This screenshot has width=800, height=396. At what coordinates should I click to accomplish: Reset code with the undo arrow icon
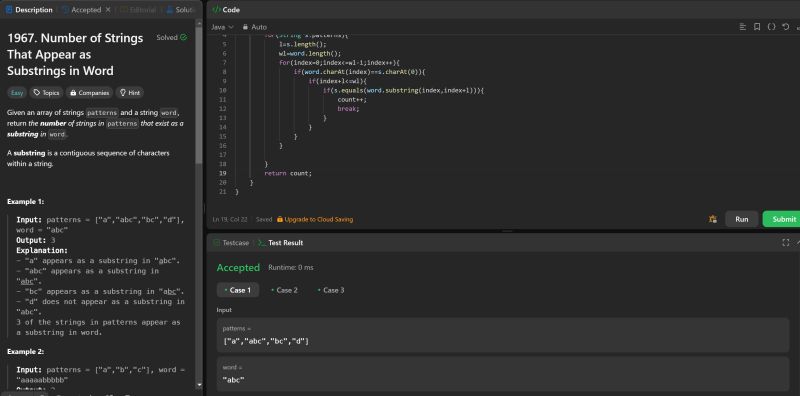pyautogui.click(x=786, y=27)
